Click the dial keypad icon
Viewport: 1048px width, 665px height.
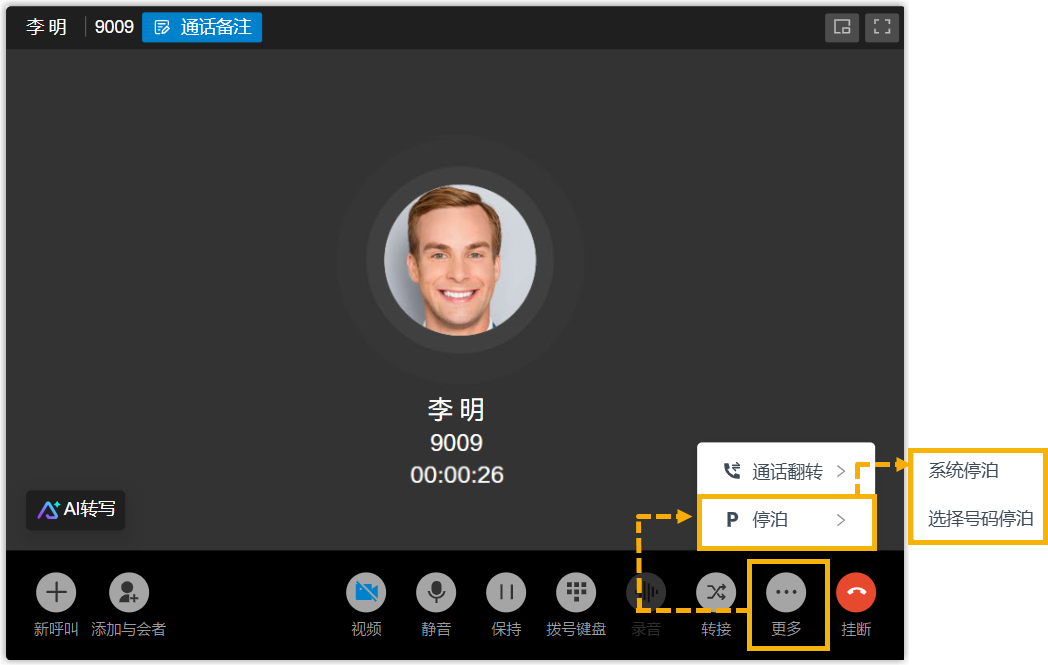(576, 592)
